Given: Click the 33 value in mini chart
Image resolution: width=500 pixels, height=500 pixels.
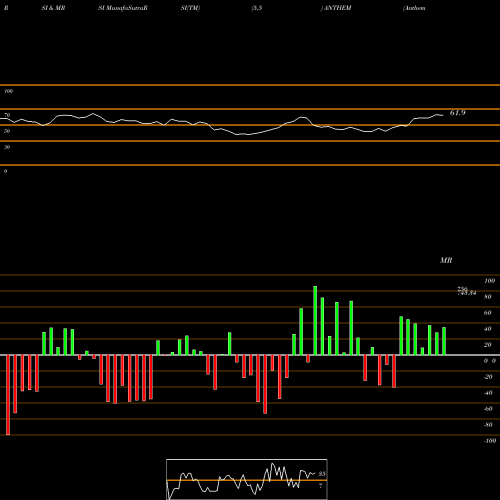Looking at the screenshot, I should click(x=321, y=474).
